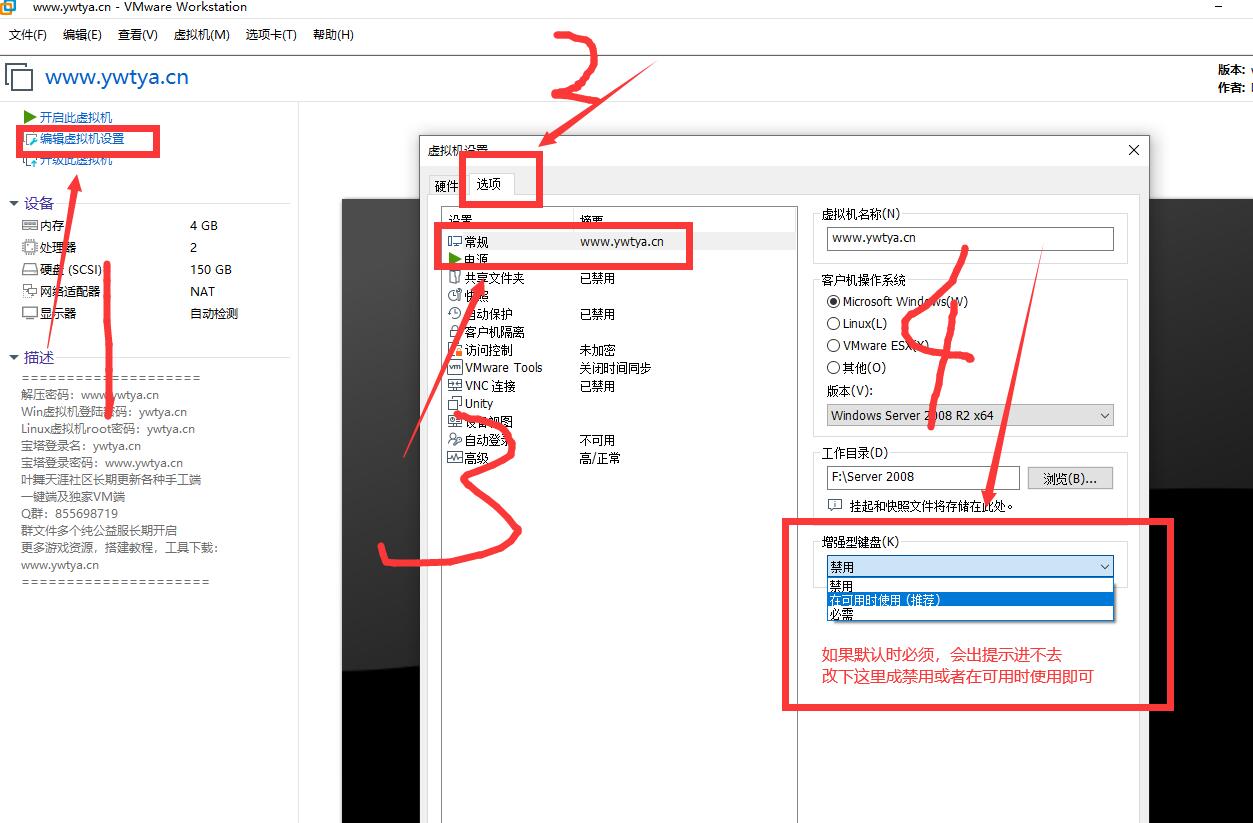Select the VMware ESX(X) radio button
Screen dimensions: 1253x823
[x=833, y=345]
